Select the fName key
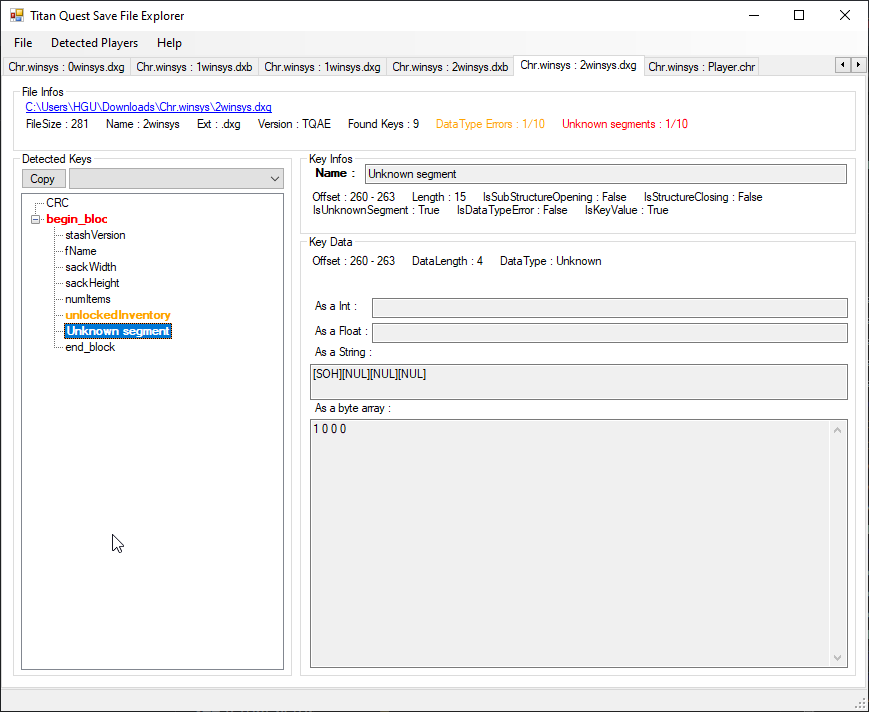The width and height of the screenshot is (869, 712). (80, 251)
